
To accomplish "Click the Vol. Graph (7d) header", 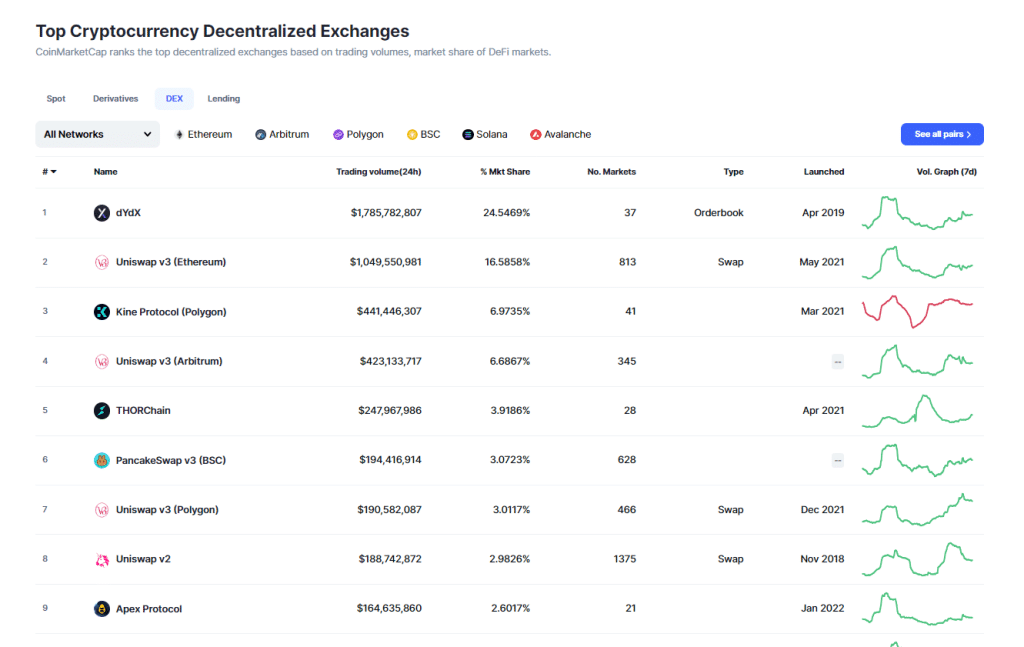I will pyautogui.click(x=946, y=172).
